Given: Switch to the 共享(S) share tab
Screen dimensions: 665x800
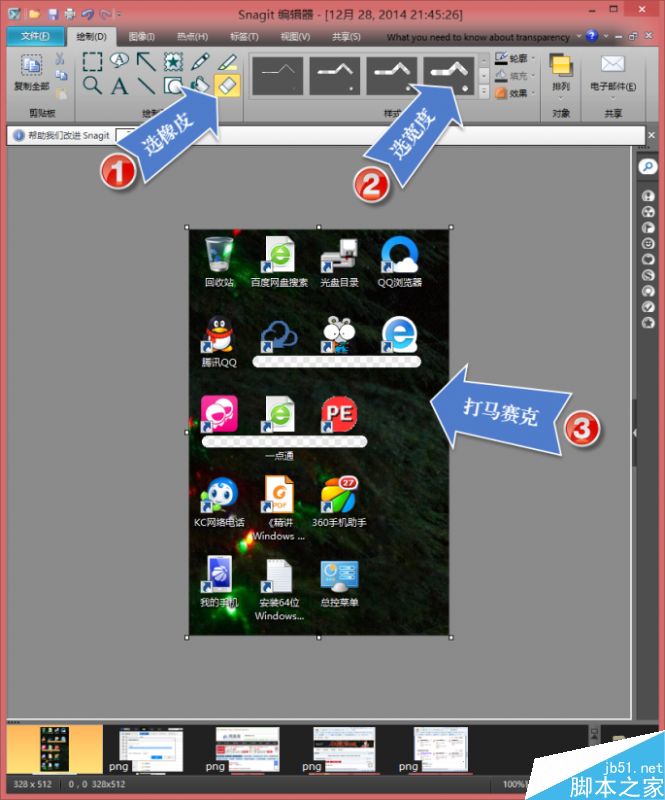Looking at the screenshot, I should [x=346, y=37].
